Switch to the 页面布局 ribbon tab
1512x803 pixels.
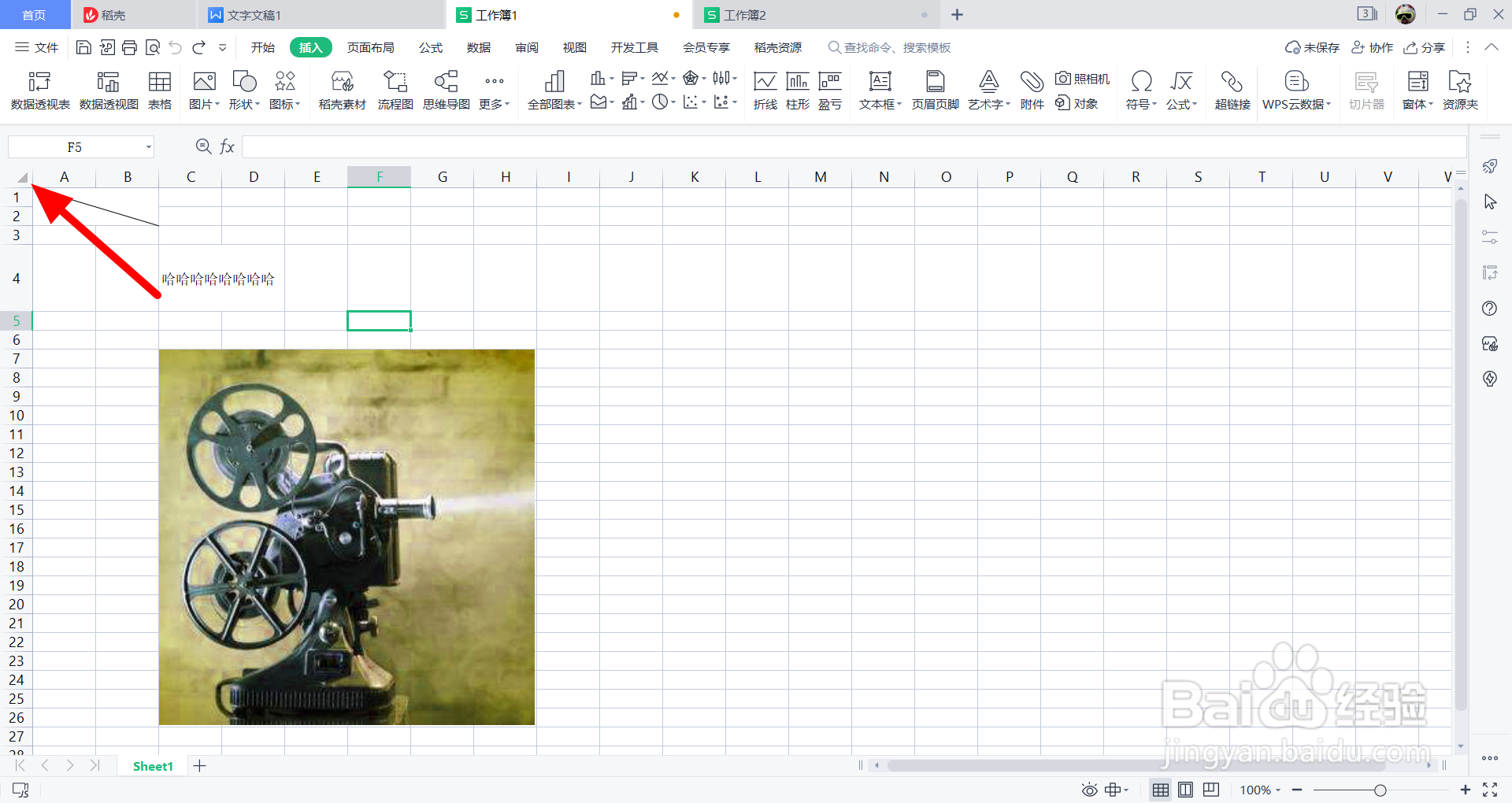click(370, 47)
